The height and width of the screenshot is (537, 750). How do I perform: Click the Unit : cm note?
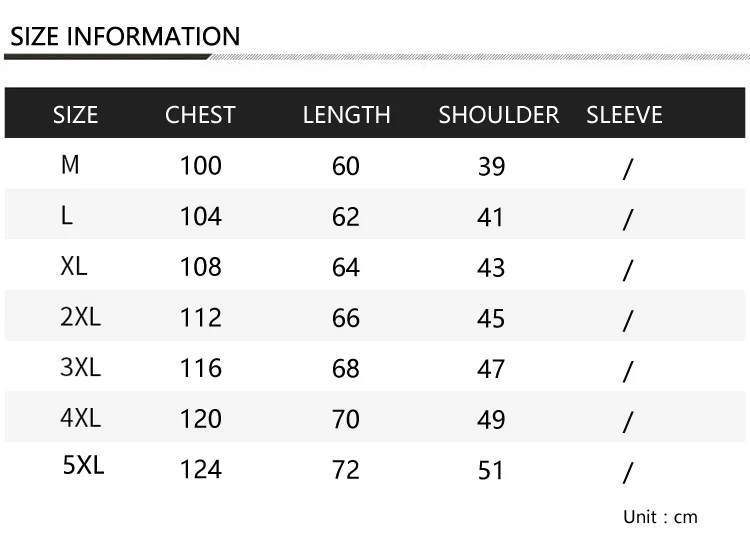(x=661, y=517)
